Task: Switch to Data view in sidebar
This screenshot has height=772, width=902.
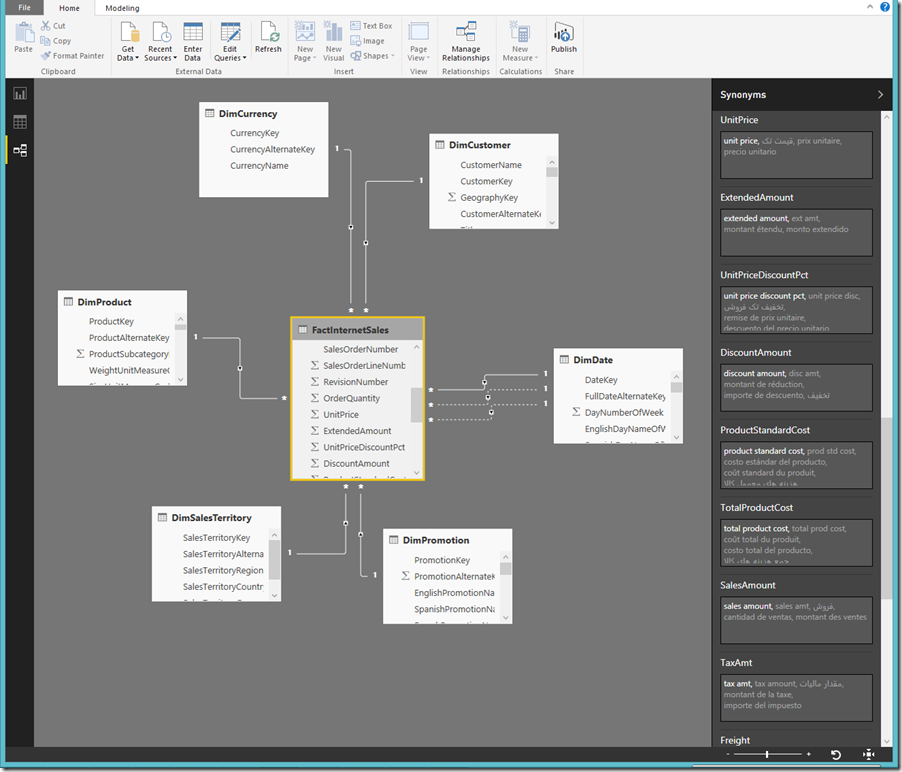Action: (x=20, y=122)
